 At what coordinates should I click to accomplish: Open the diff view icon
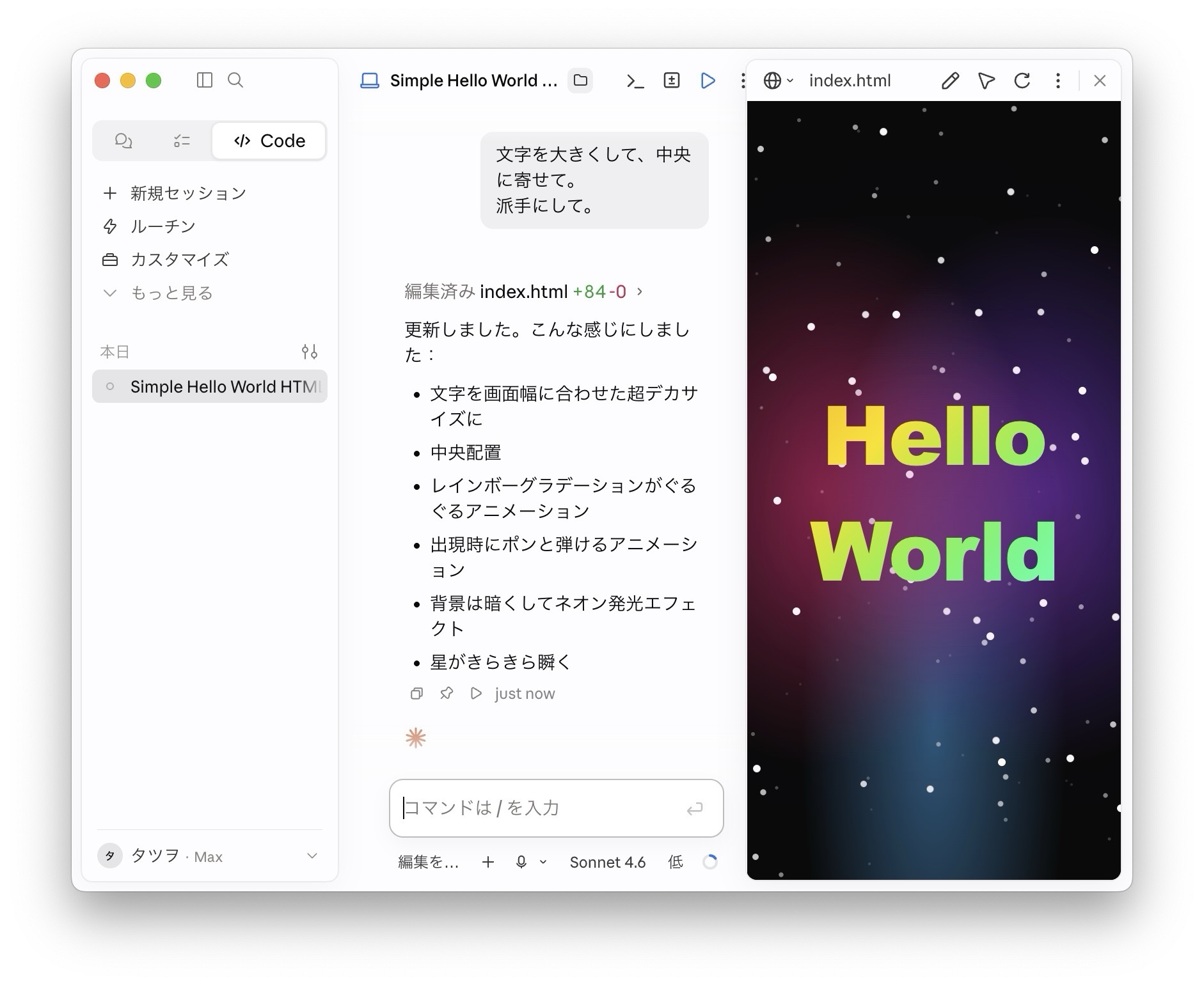tap(671, 81)
